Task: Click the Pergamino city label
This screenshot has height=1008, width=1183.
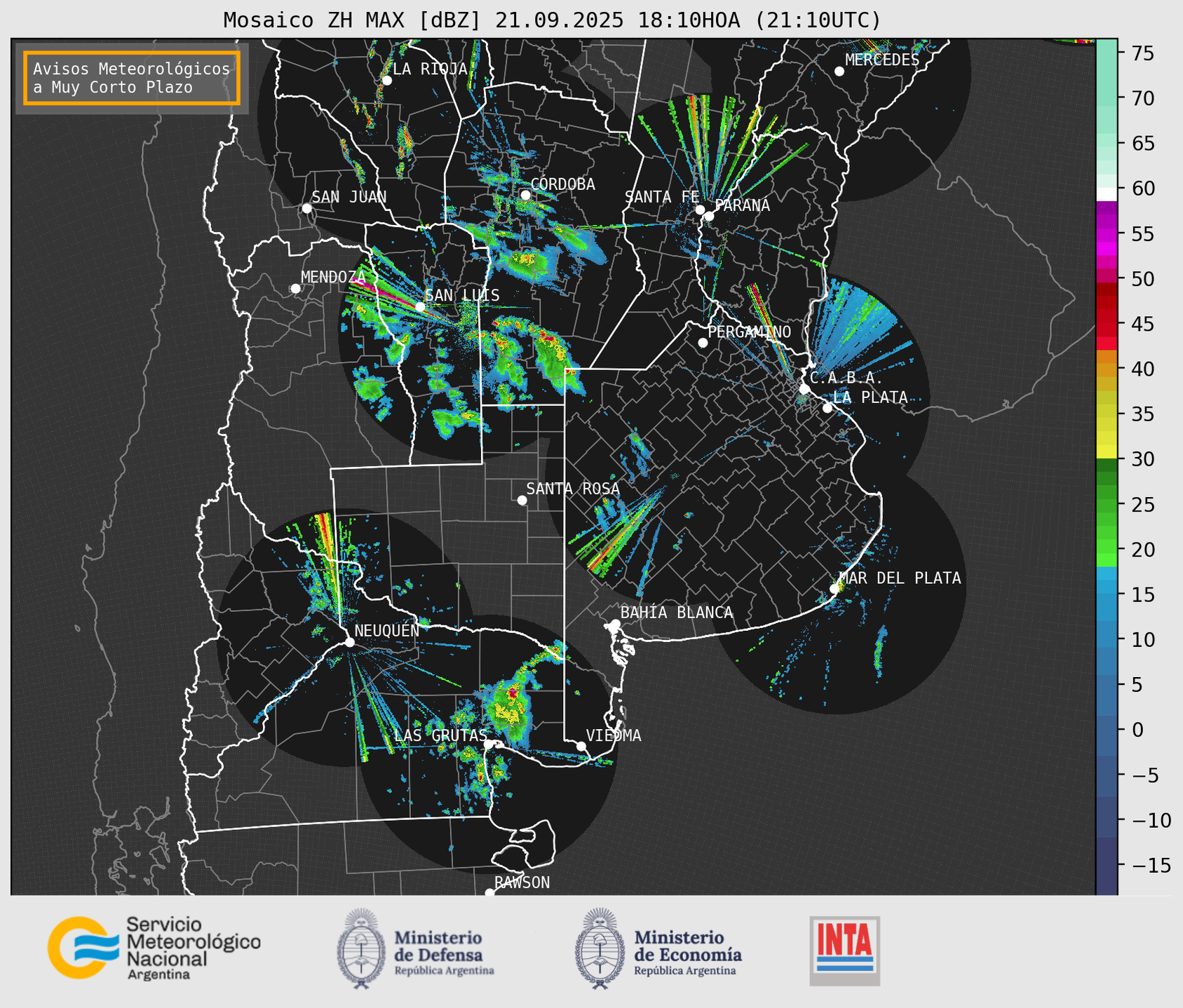Action: click(749, 332)
